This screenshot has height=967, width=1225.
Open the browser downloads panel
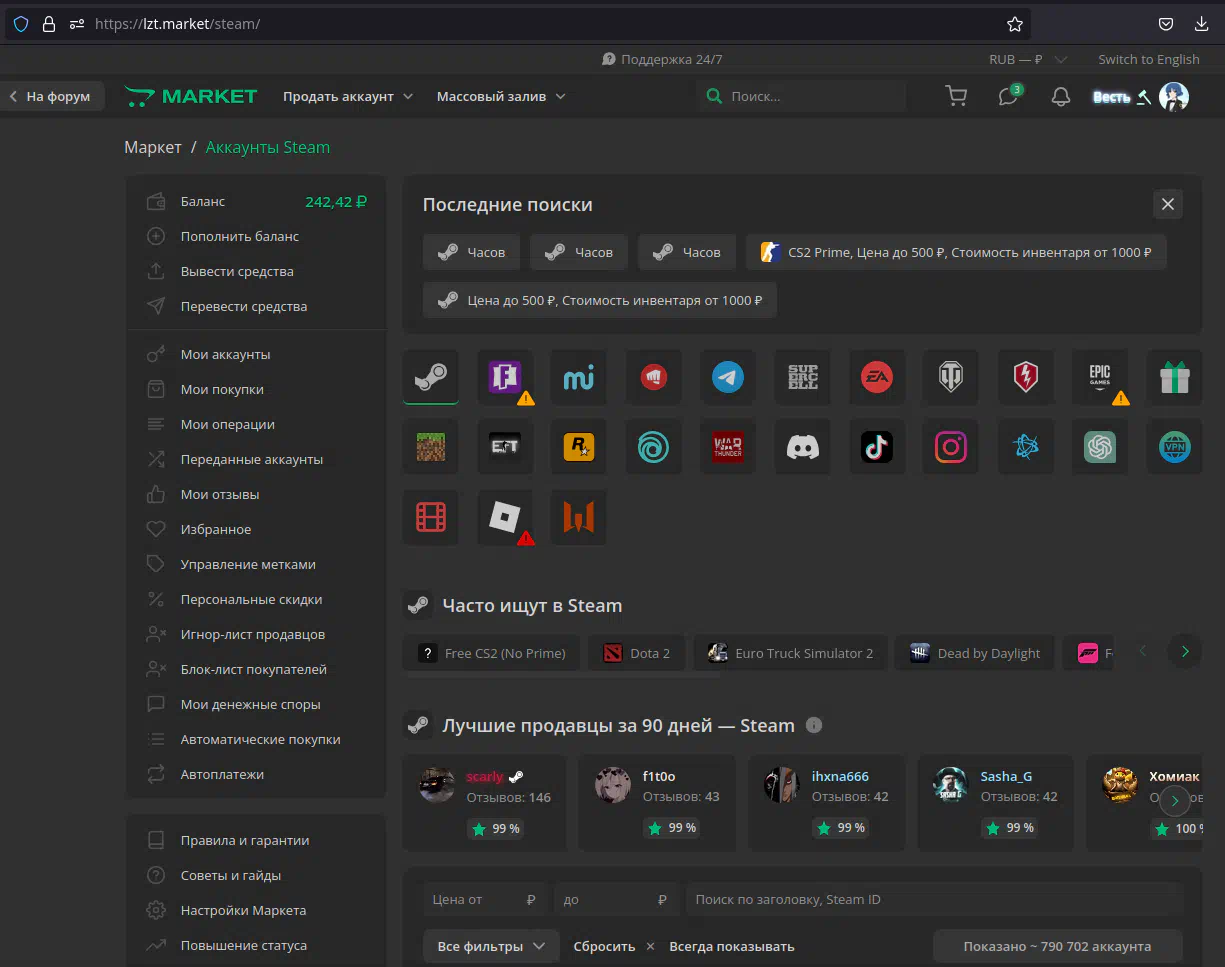coord(1201,23)
